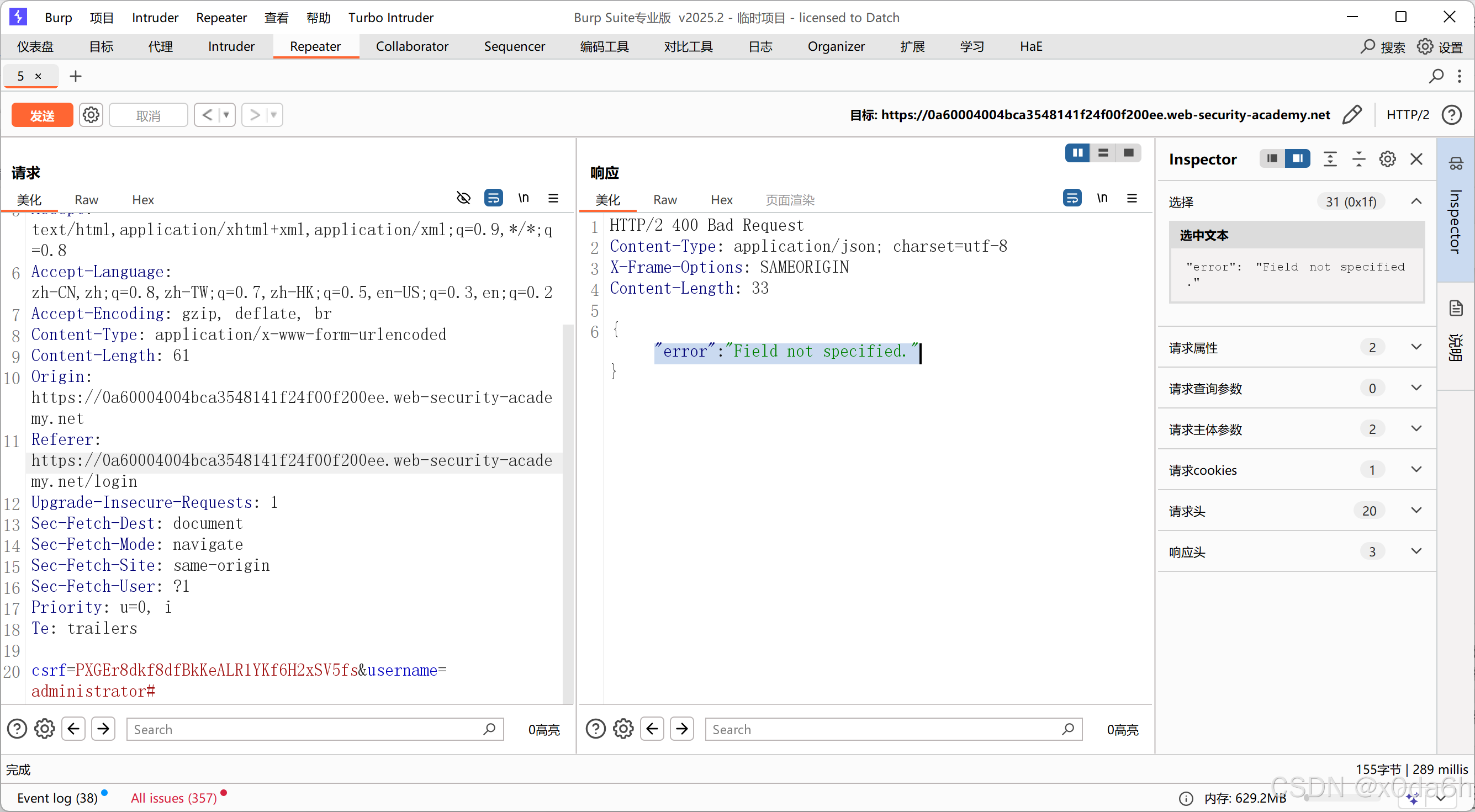1475x812 pixels.
Task: Switch response layout to stacked view toggle
Action: [x=1103, y=153]
